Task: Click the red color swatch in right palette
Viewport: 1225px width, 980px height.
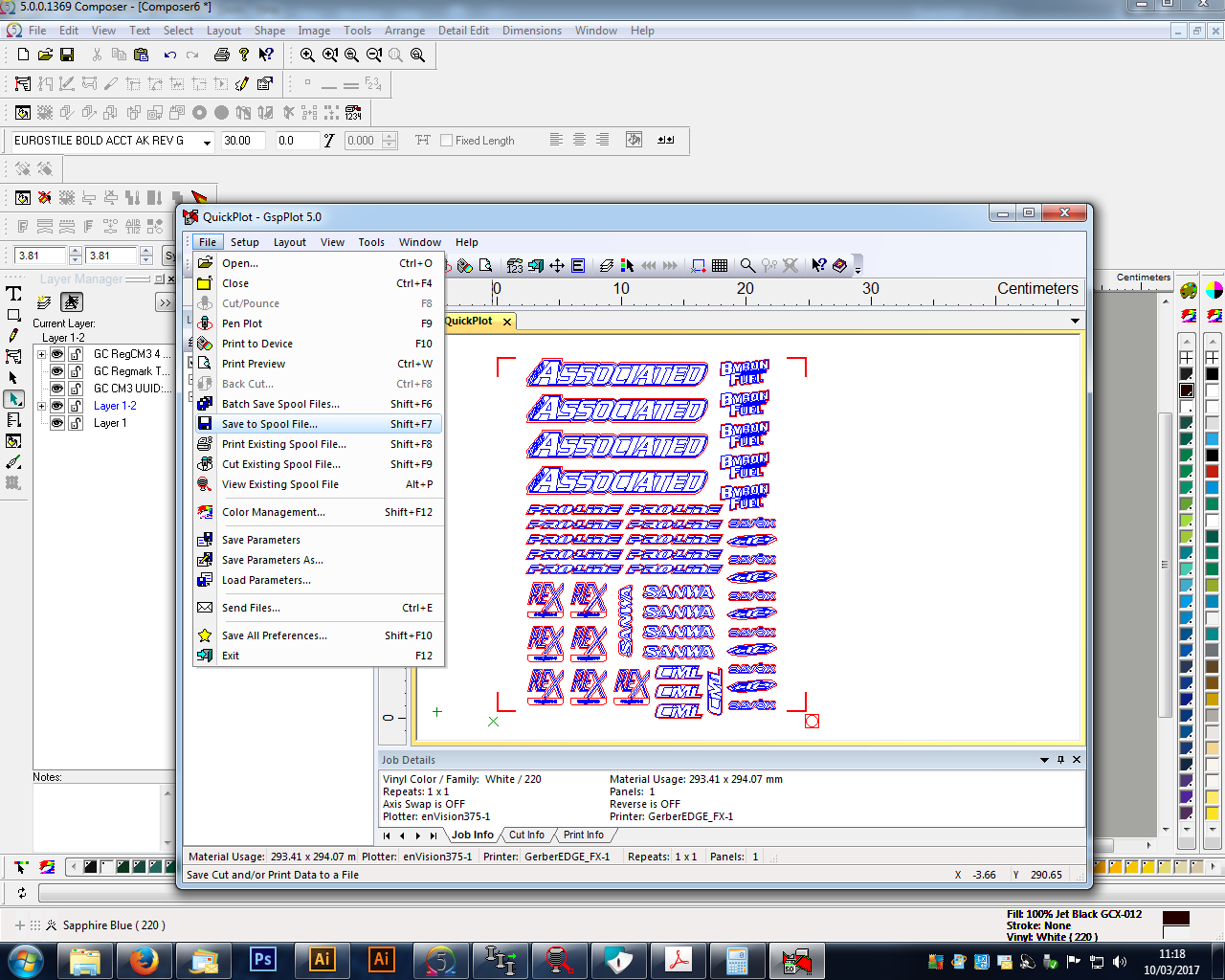Action: coord(1212,471)
